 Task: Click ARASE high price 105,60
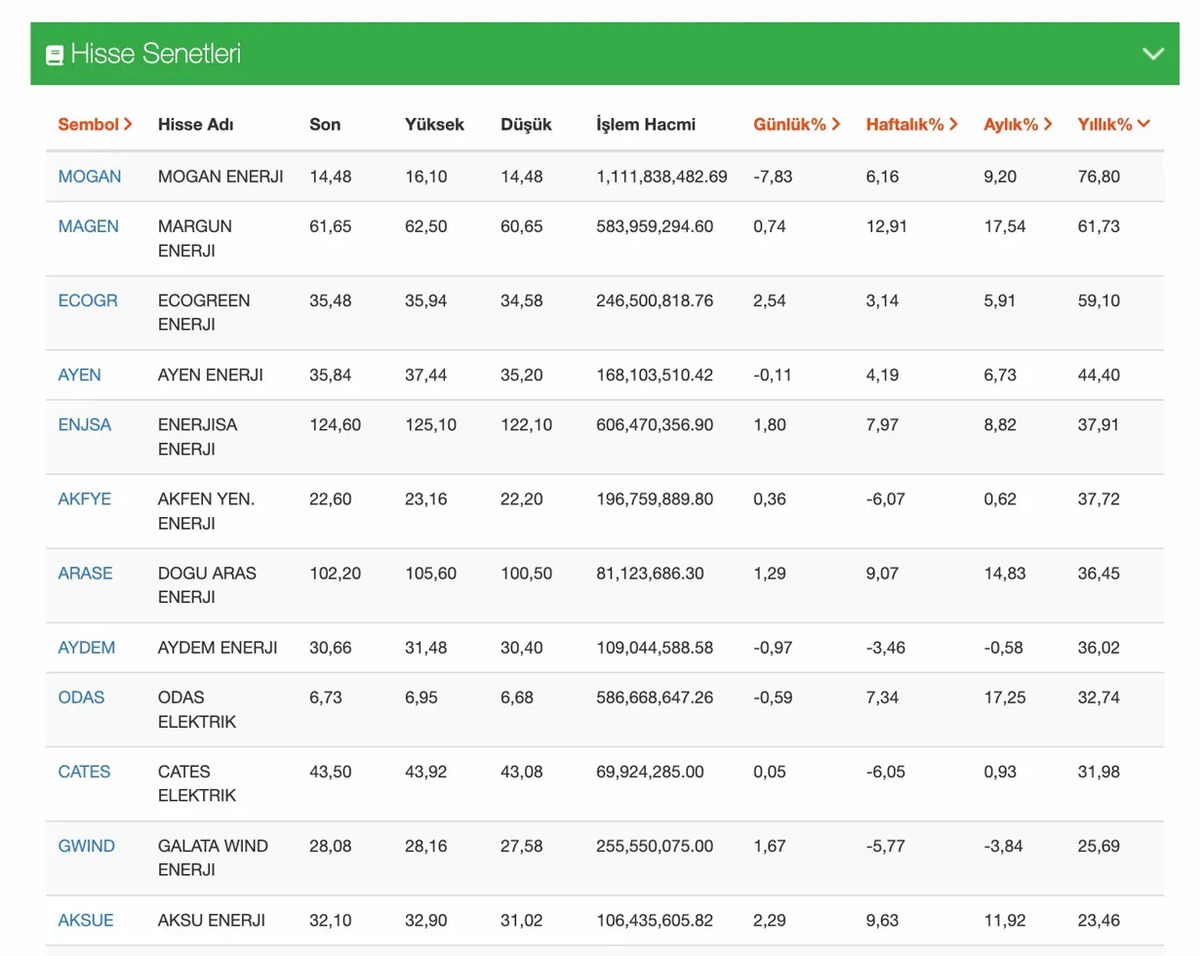[431, 573]
